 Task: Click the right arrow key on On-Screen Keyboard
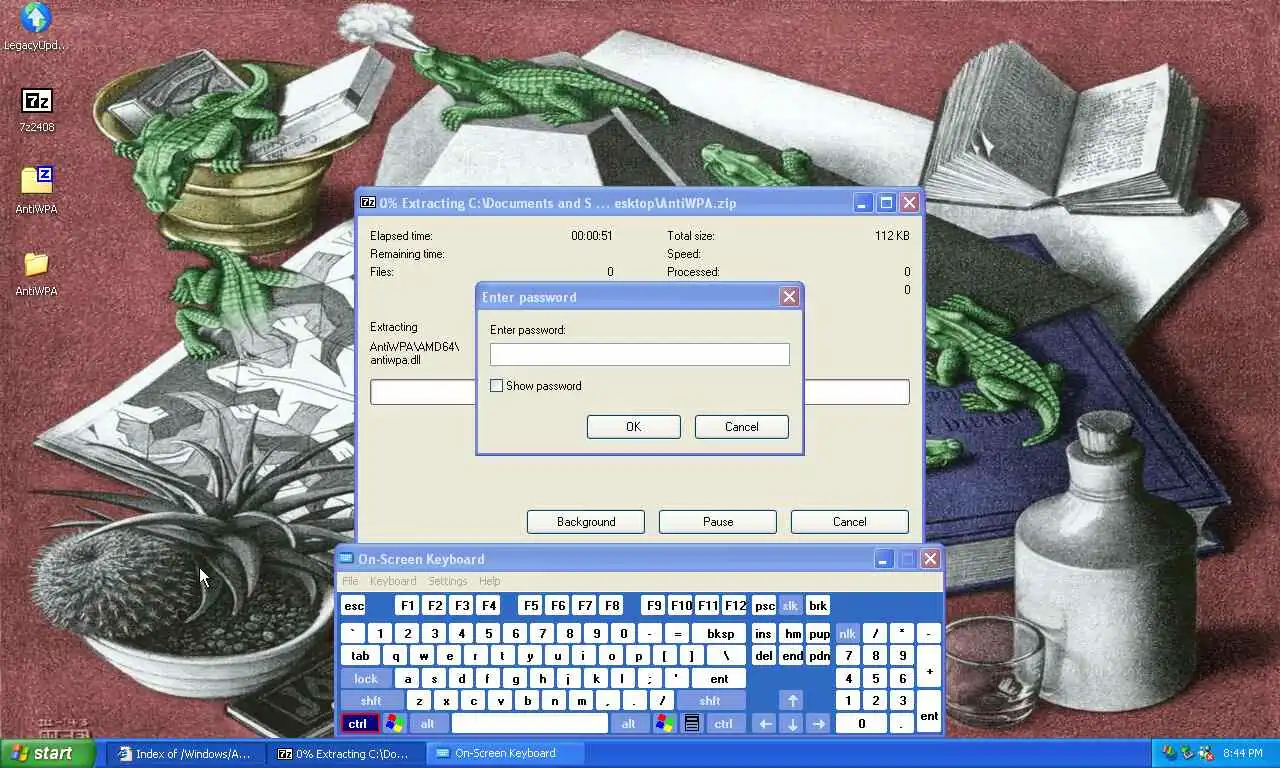point(819,723)
